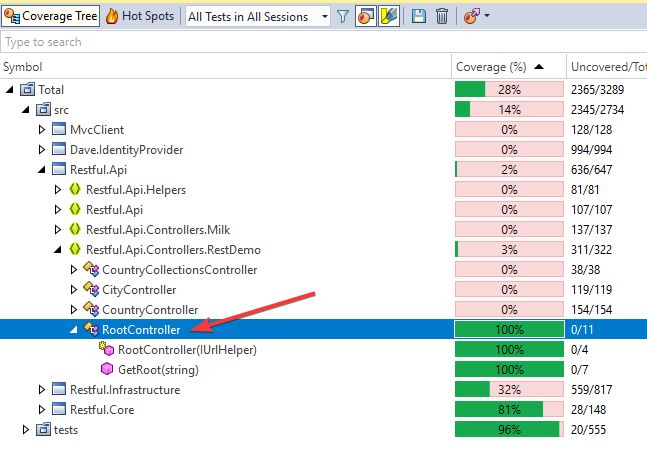Click the Restful.Api project icon
The image size is (647, 465).
(x=59, y=169)
